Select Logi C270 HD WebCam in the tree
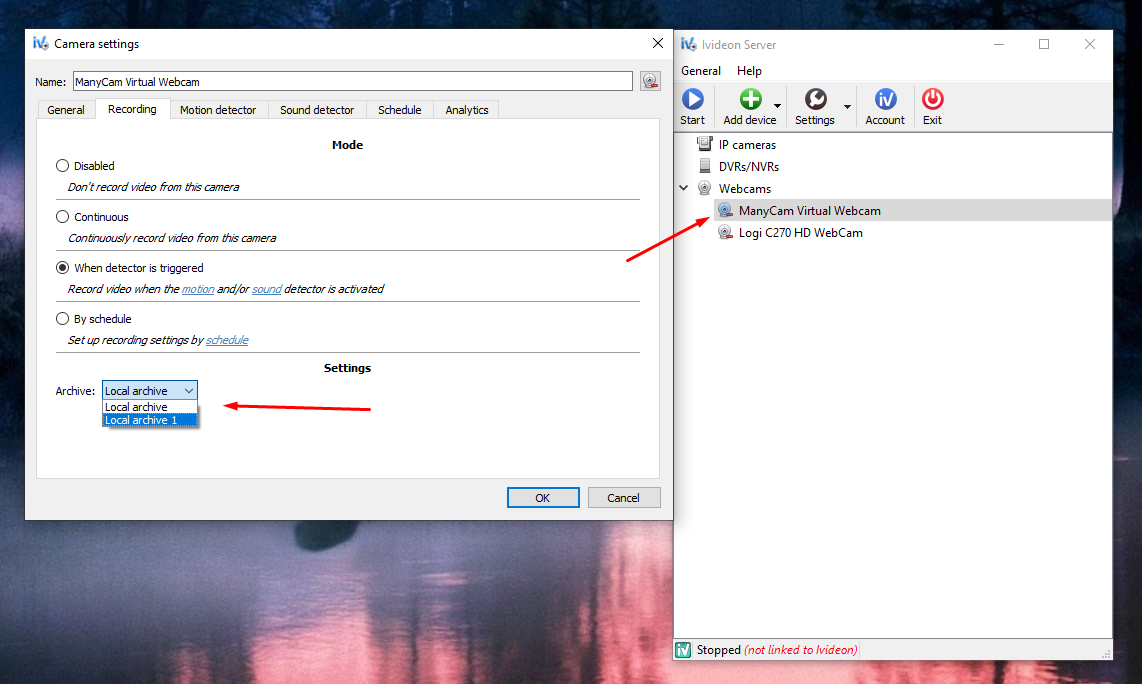This screenshot has width=1142, height=684. click(x=800, y=232)
